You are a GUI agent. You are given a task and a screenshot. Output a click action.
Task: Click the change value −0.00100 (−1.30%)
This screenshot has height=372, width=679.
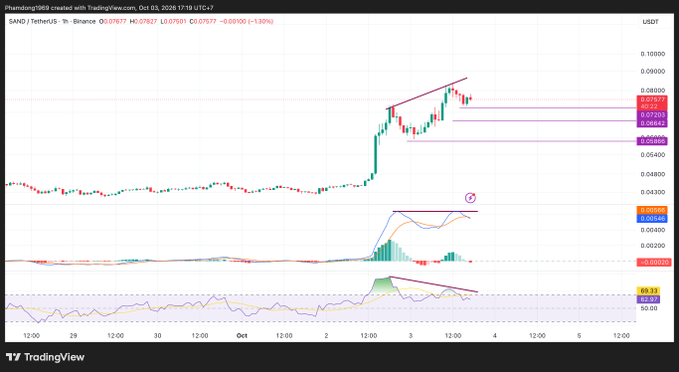coord(246,21)
